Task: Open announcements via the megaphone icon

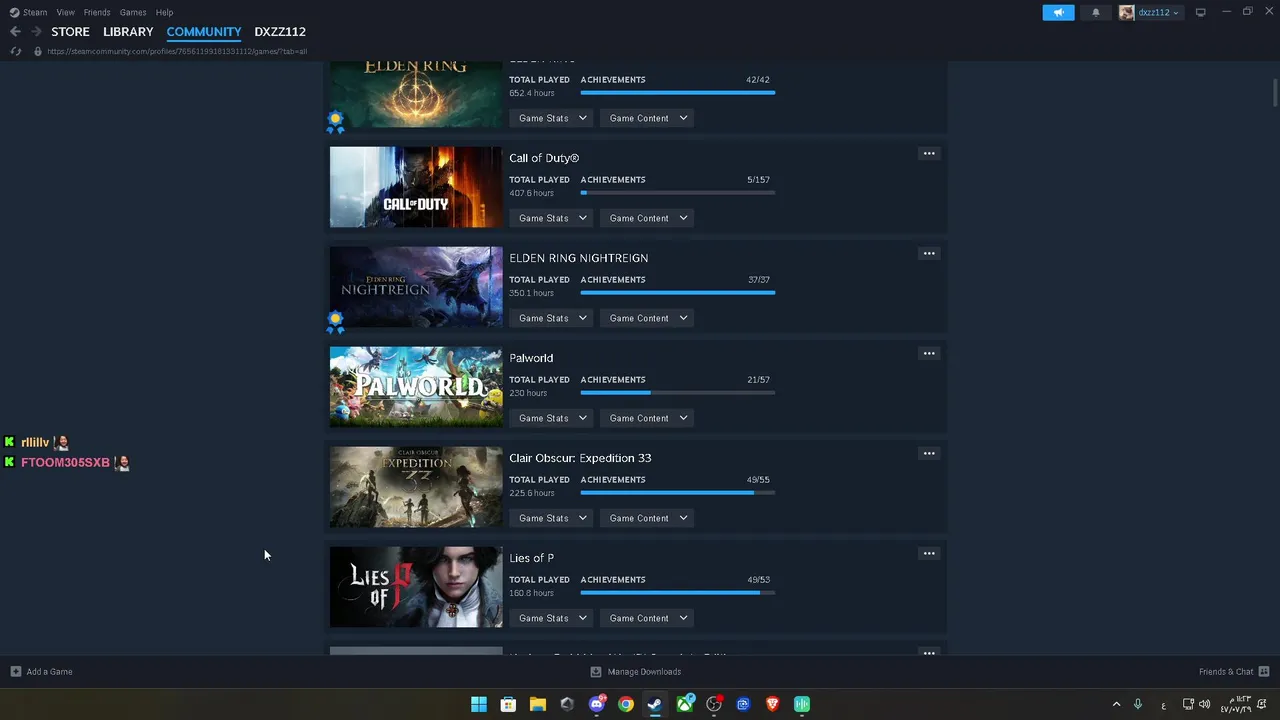Action: click(1058, 12)
